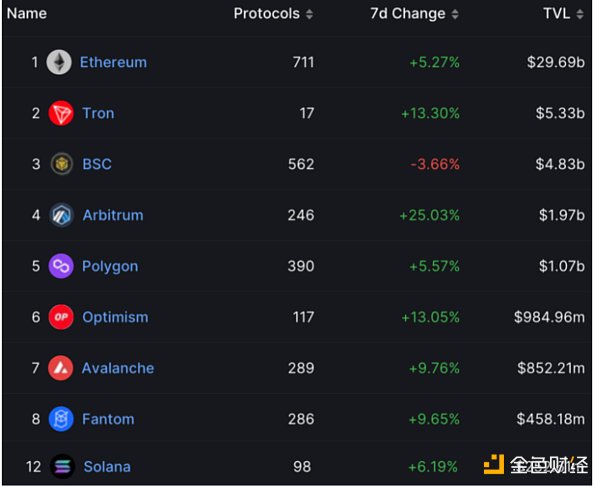Click the blue Fantom logo icon
Screen dimensions: 600x486
coord(61,419)
